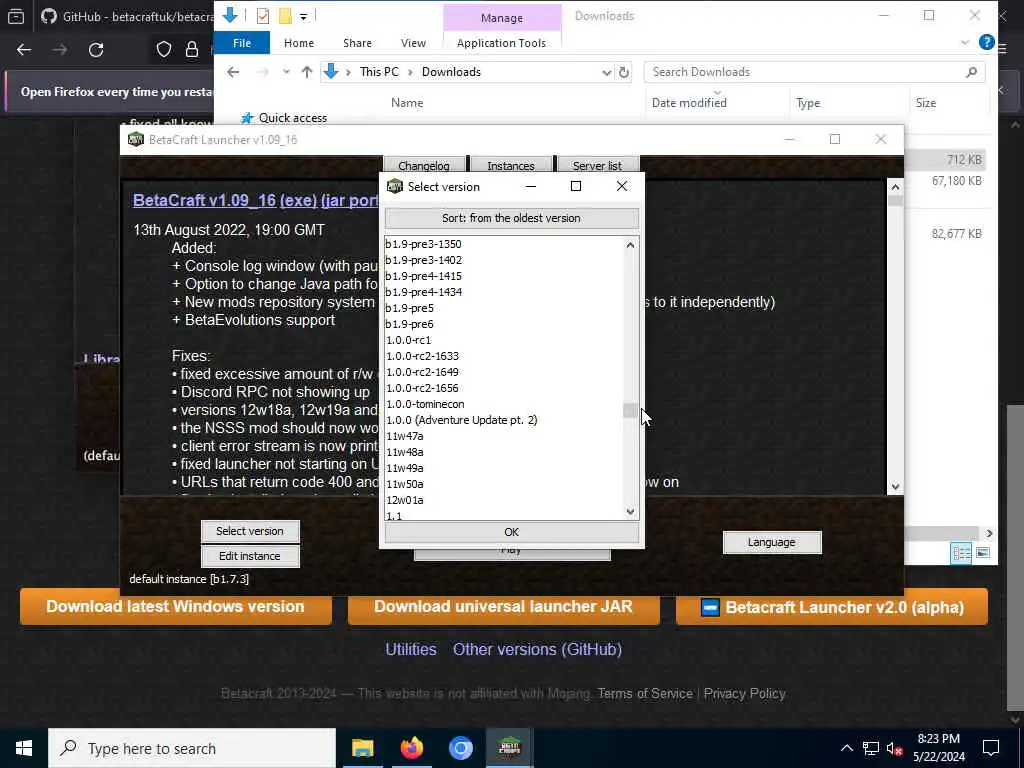Select Quick access in Explorer sidebar

[293, 118]
